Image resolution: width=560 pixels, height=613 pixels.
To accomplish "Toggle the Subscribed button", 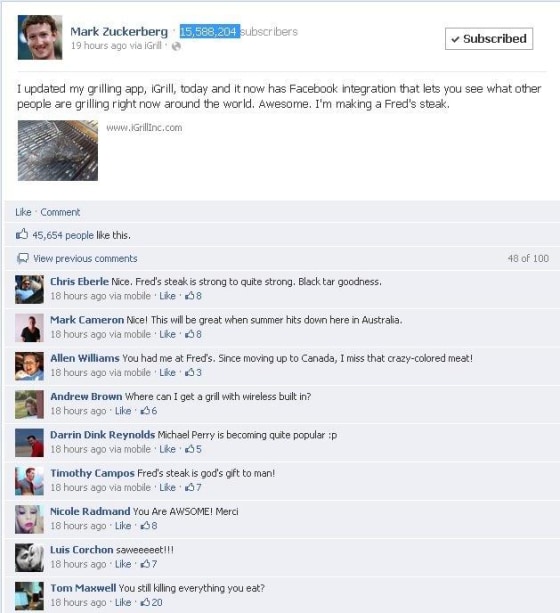I will (x=489, y=39).
